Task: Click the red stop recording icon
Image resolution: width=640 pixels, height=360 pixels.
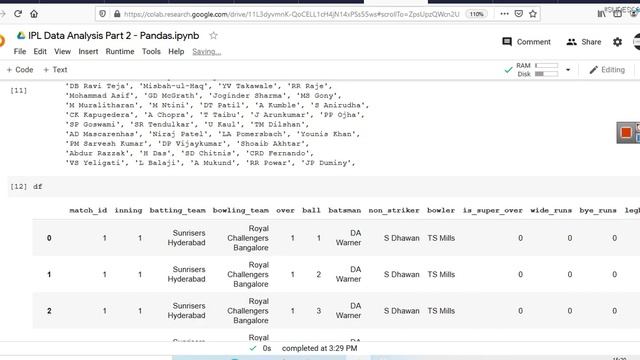Action: 626,133
